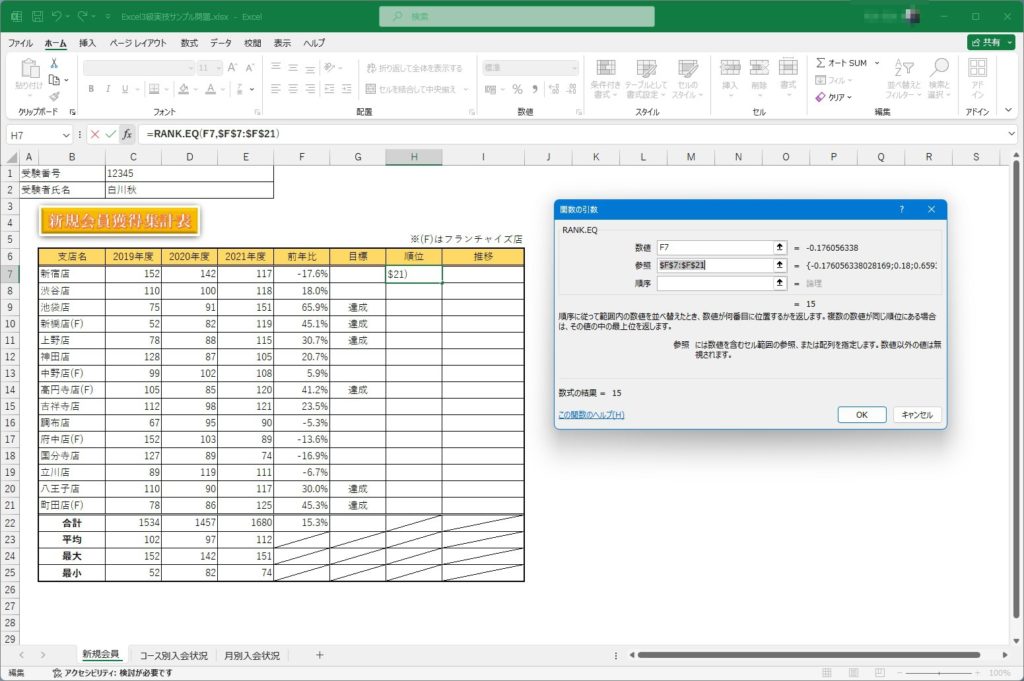Click the 順序 input field

pyautogui.click(x=714, y=283)
